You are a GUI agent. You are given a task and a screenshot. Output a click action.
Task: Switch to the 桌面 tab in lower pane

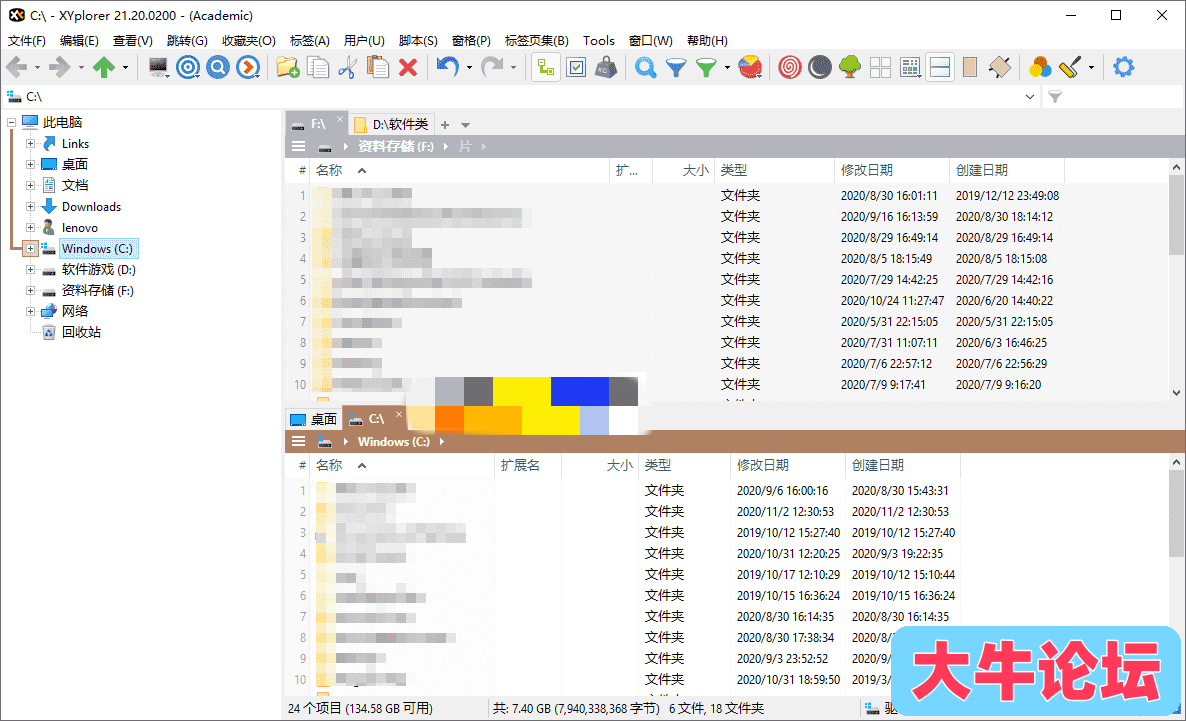(314, 419)
